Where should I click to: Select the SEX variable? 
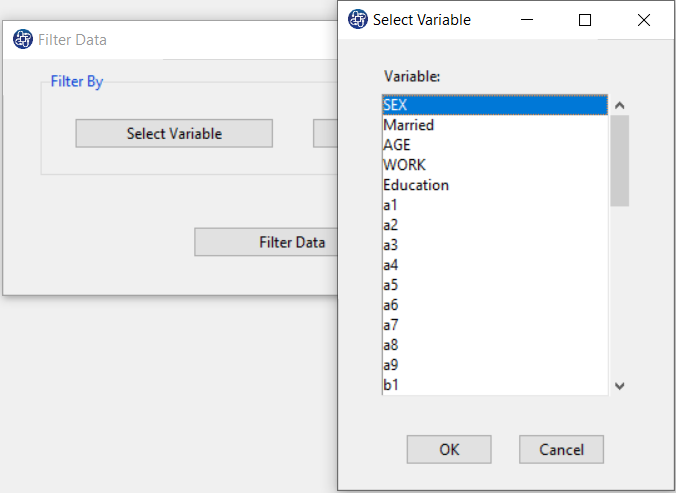[x=495, y=105]
